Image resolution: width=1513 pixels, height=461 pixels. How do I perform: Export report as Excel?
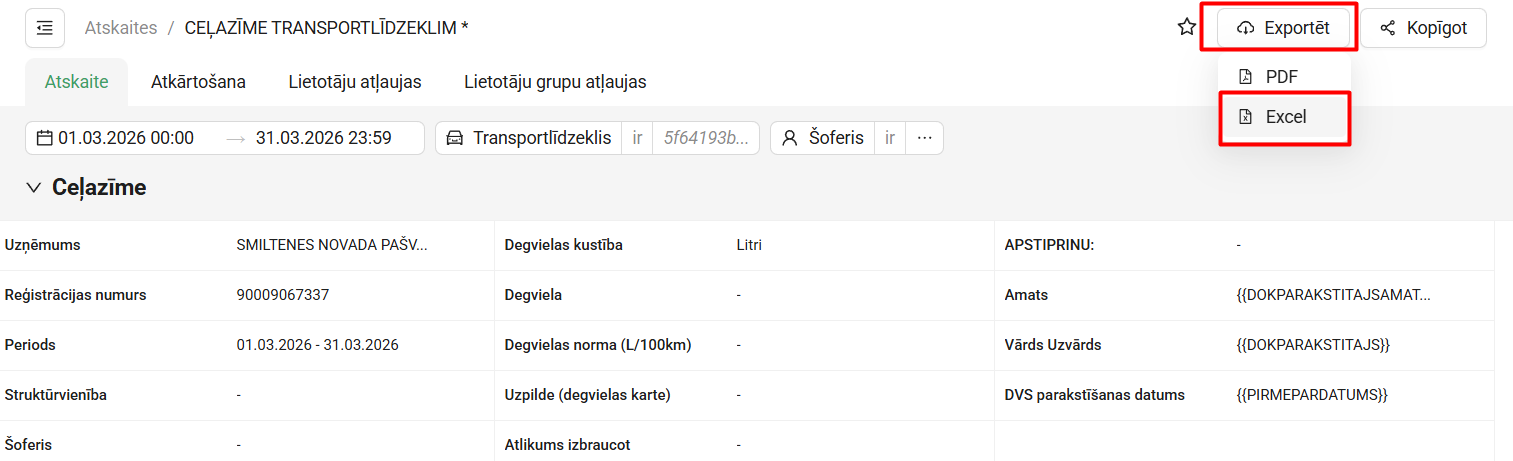click(x=1284, y=117)
